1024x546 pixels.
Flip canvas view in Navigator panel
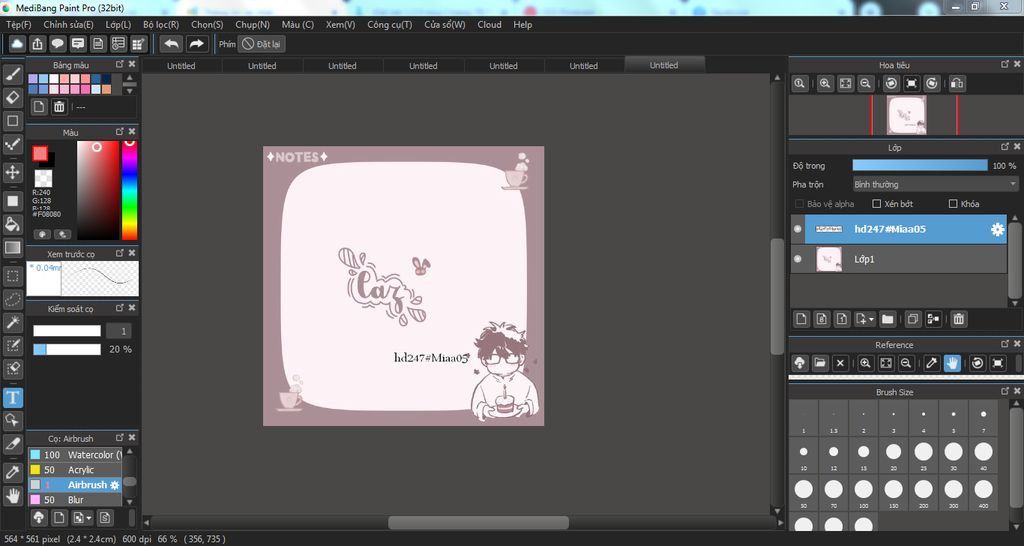pyautogui.click(x=957, y=84)
